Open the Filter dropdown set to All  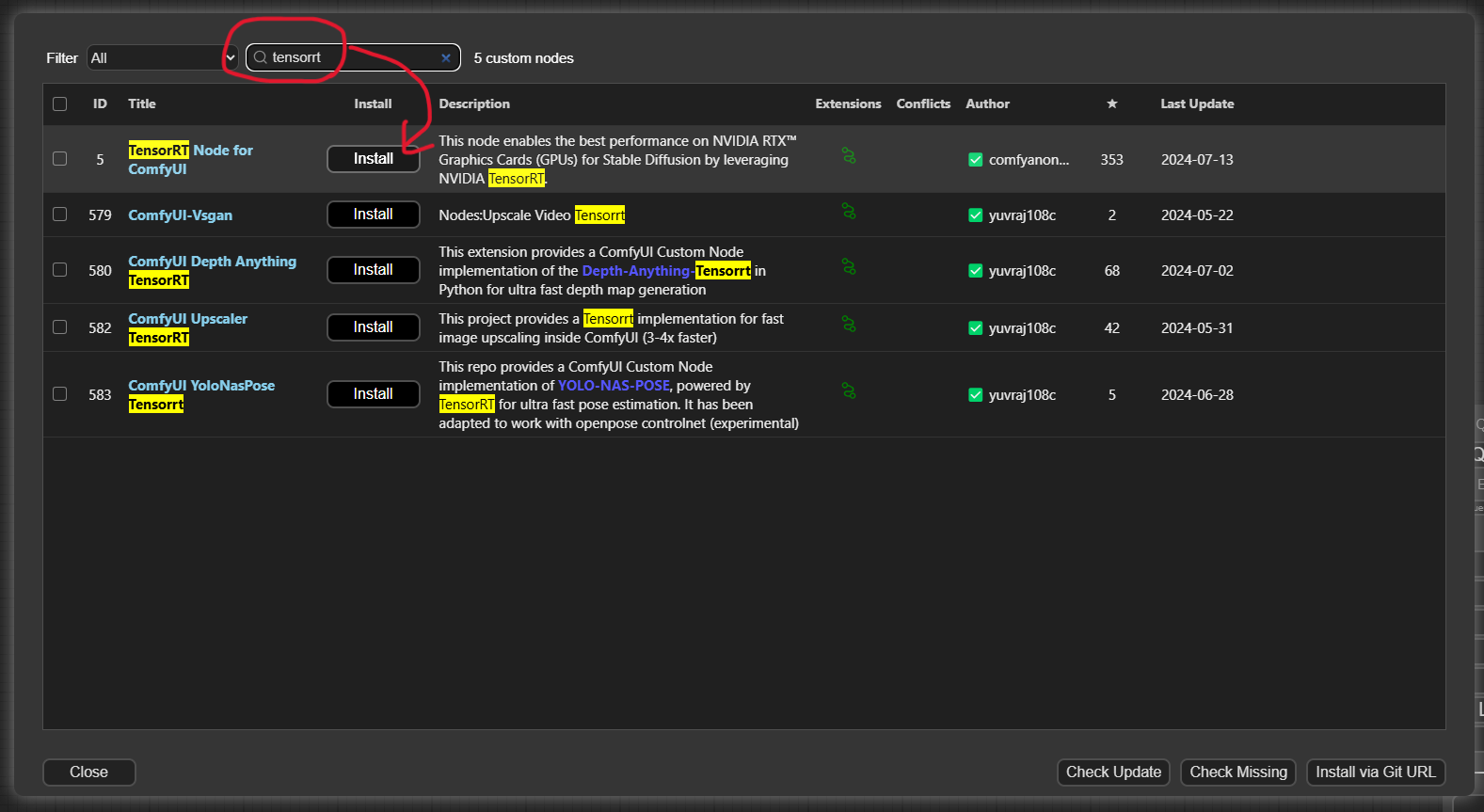[x=162, y=57]
